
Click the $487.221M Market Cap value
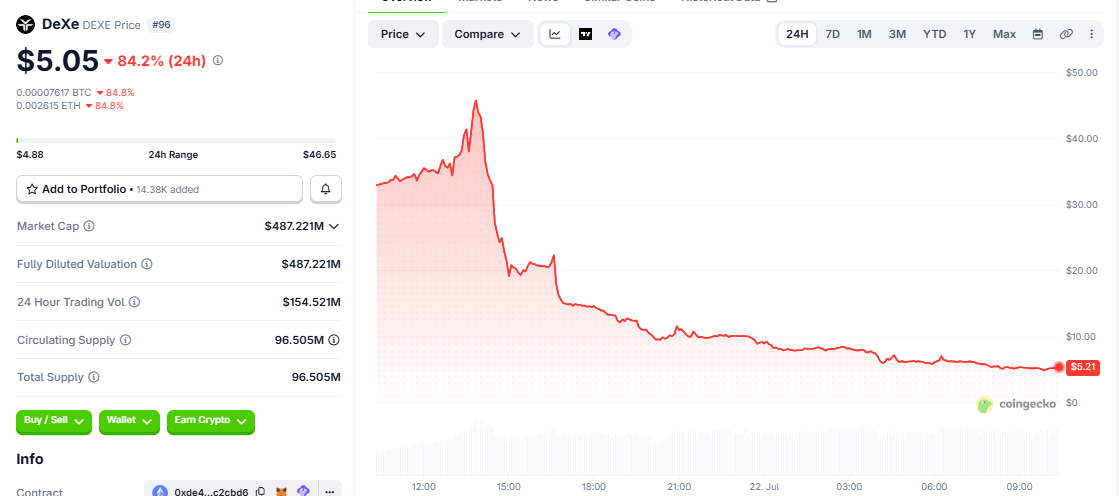click(x=294, y=226)
